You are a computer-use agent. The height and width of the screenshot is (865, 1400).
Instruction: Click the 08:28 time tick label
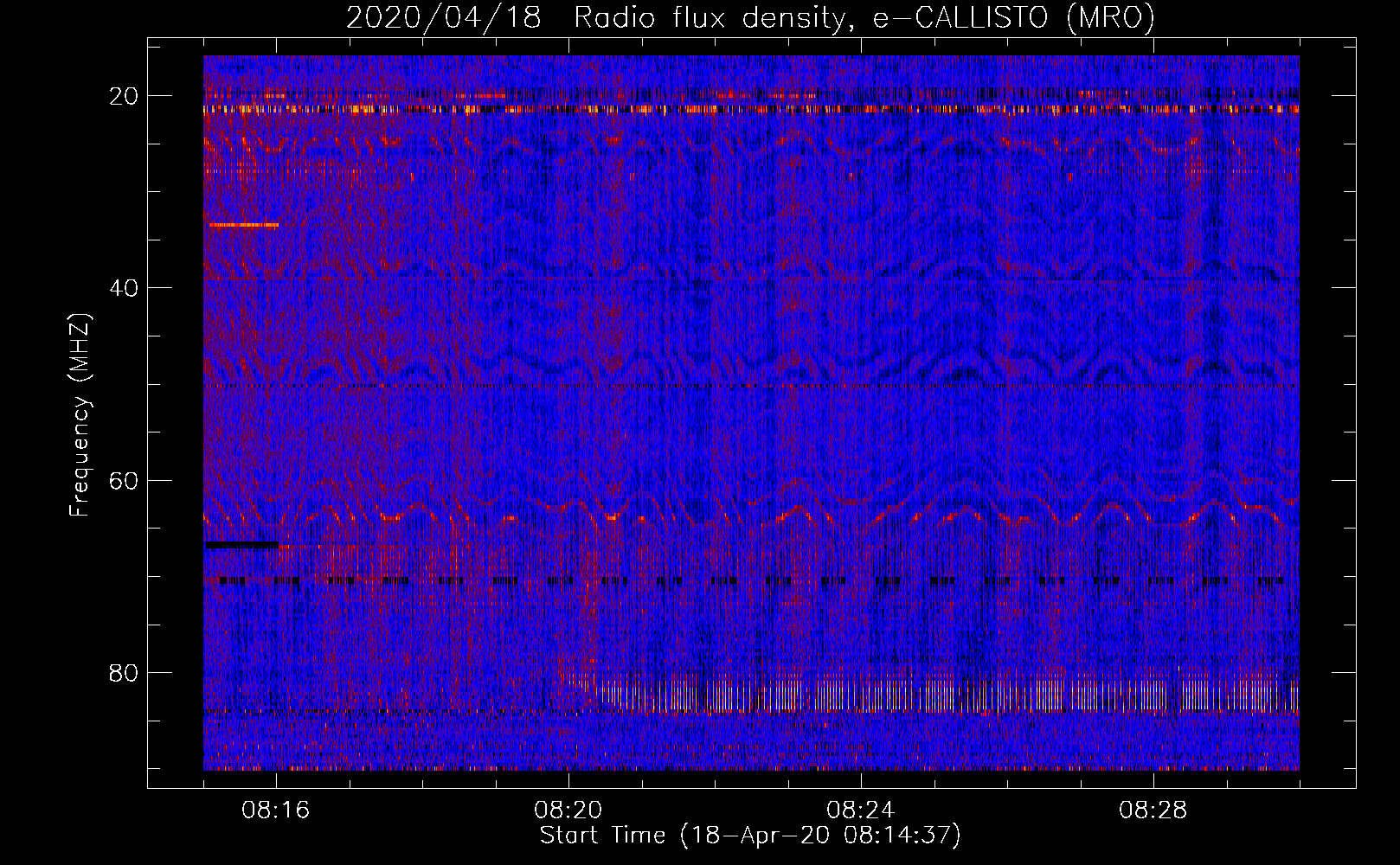[1153, 811]
